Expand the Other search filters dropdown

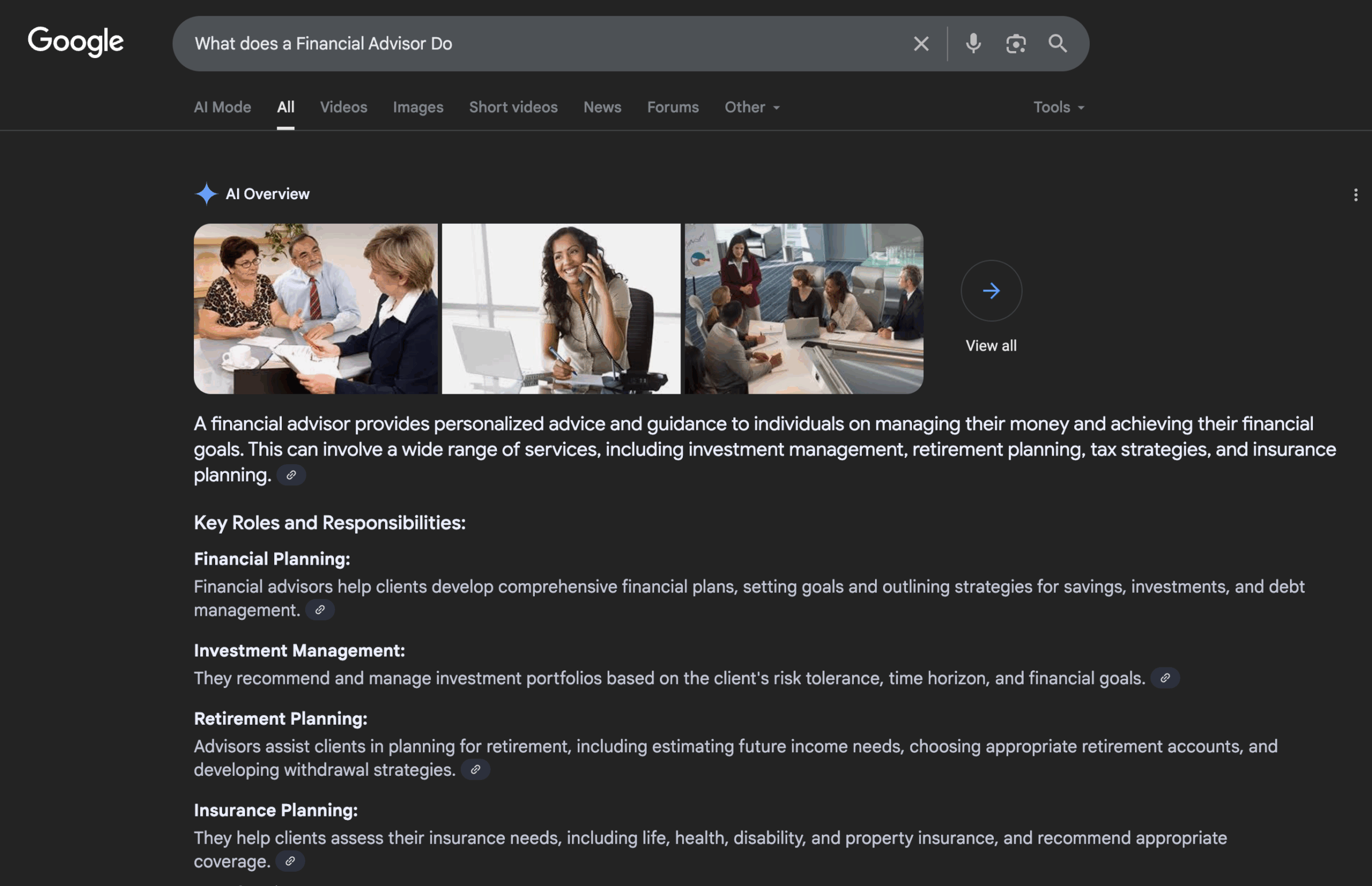[x=752, y=107]
